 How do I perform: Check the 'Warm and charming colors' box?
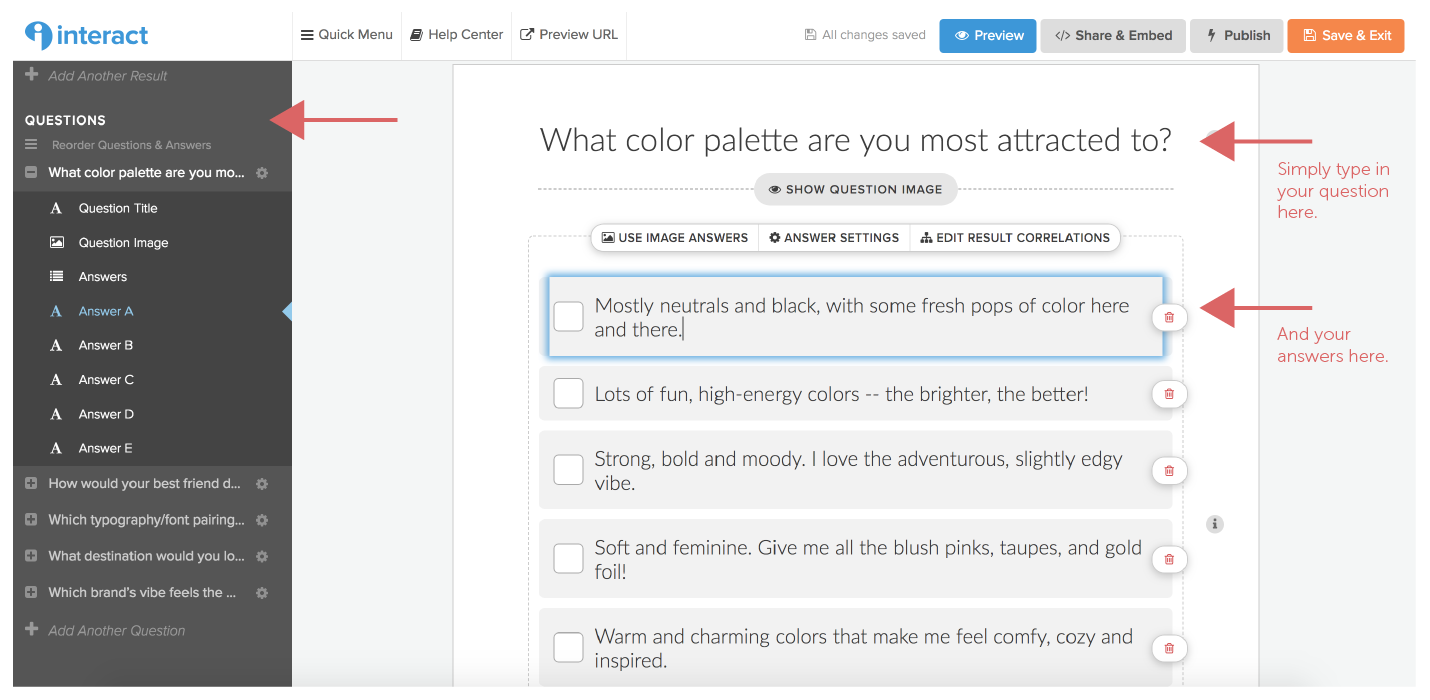point(568,647)
